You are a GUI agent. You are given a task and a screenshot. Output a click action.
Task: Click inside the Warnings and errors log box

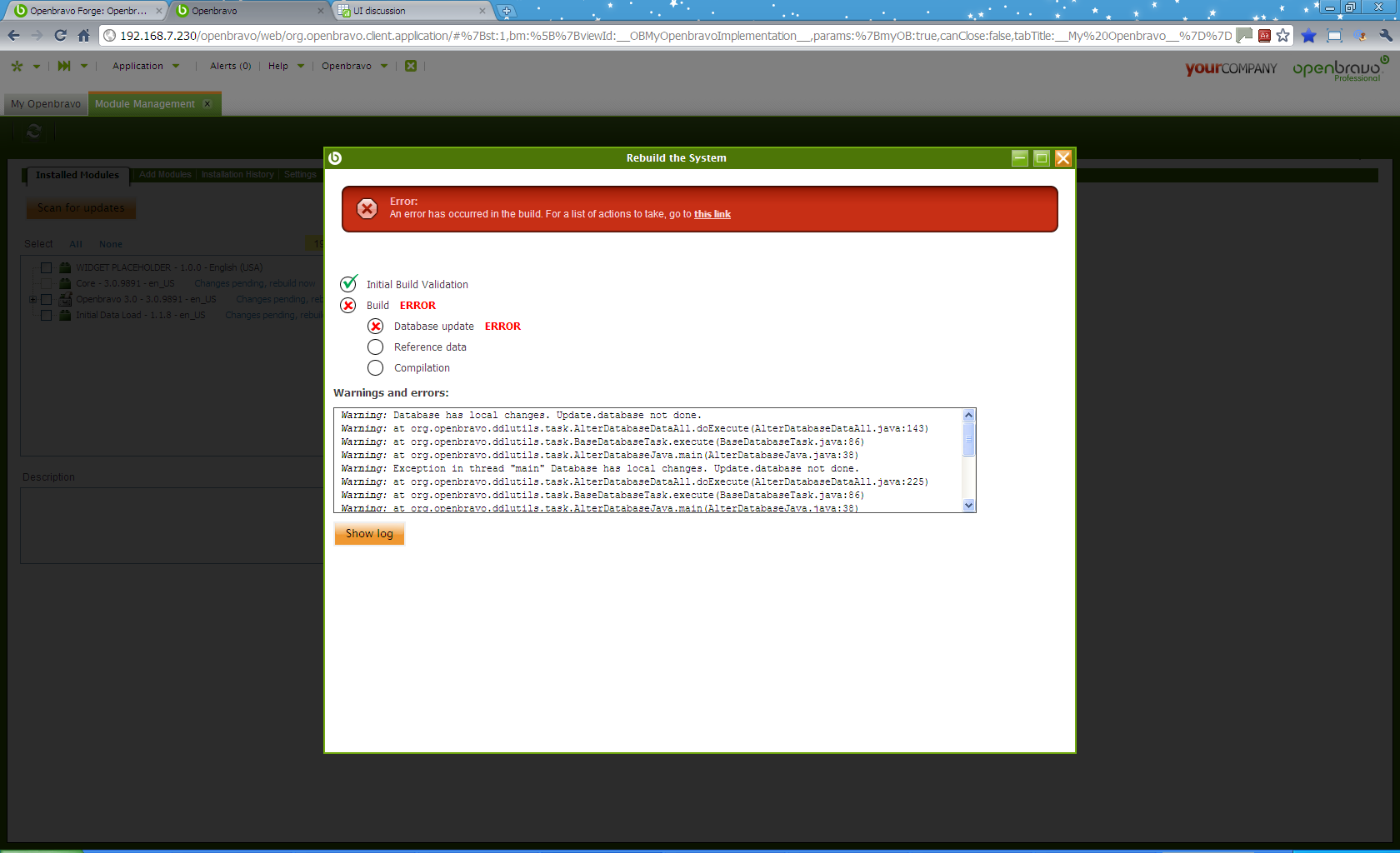(x=648, y=461)
